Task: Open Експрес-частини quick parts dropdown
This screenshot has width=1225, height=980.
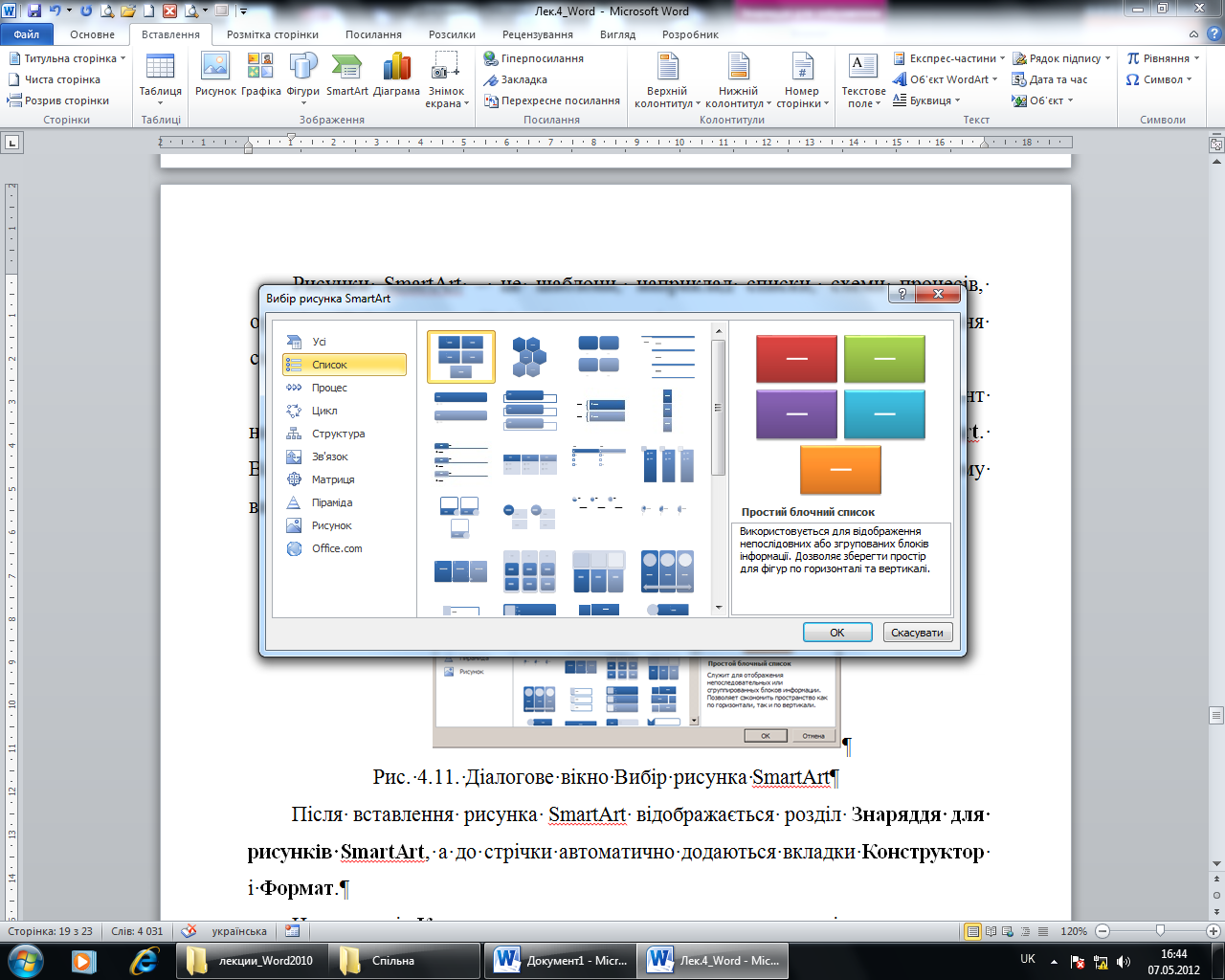Action: click(x=948, y=58)
